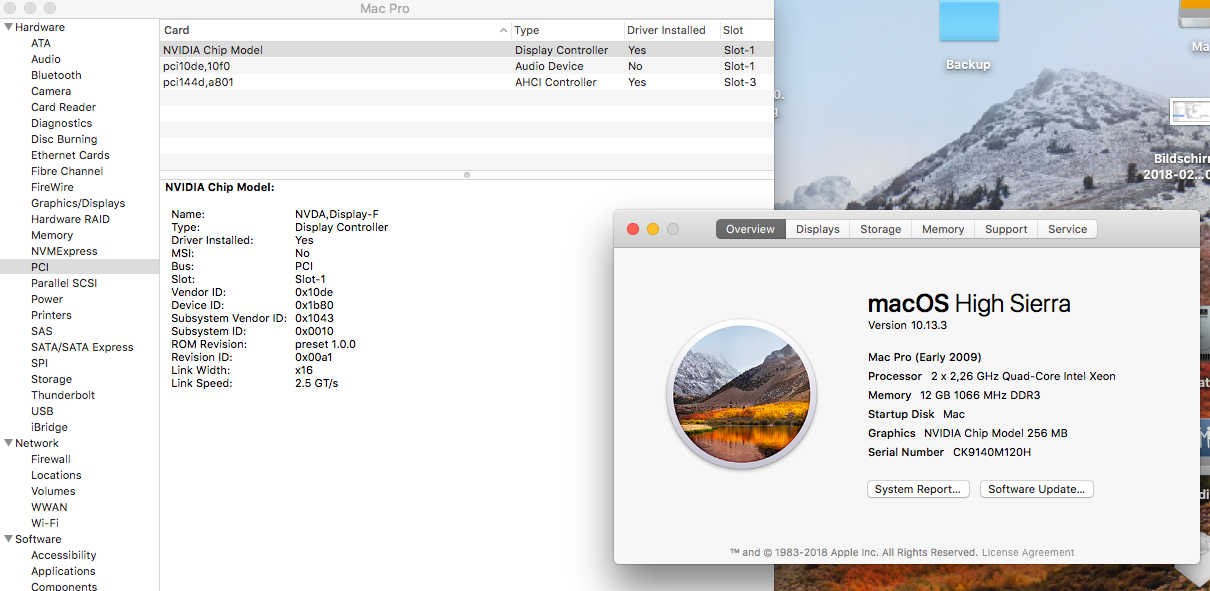Select the NVIDIA Chip Model card row
The image size is (1210, 591).
pyautogui.click(x=467, y=50)
